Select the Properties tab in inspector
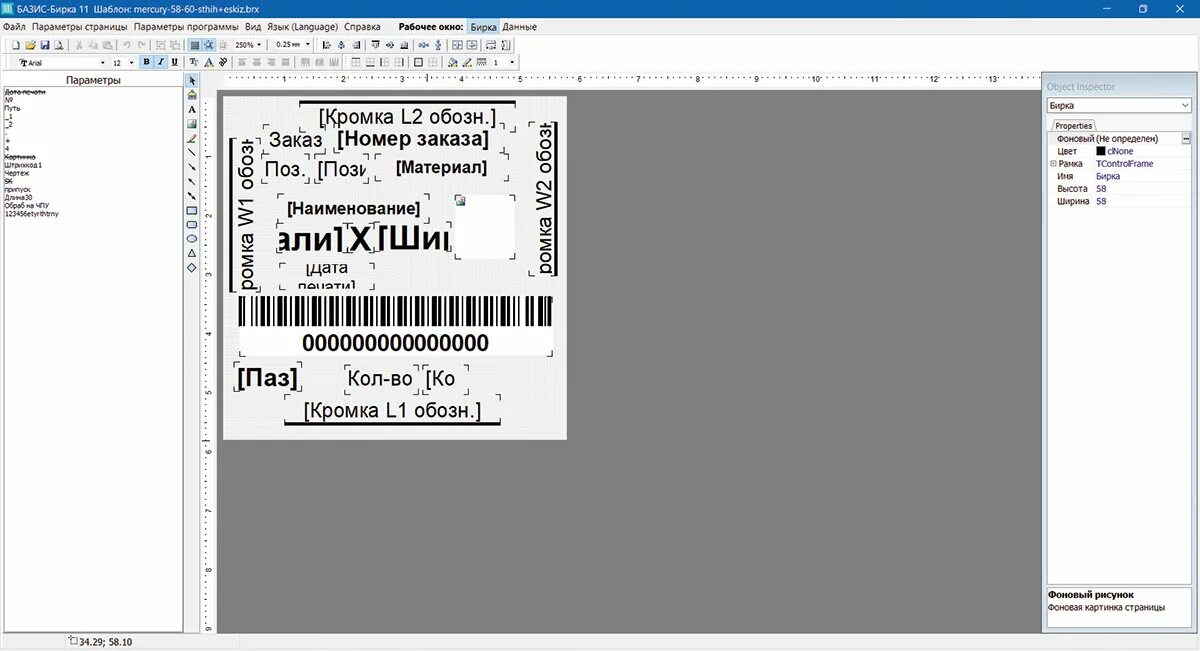Screen dimensions: 1200x651 click(1074, 125)
